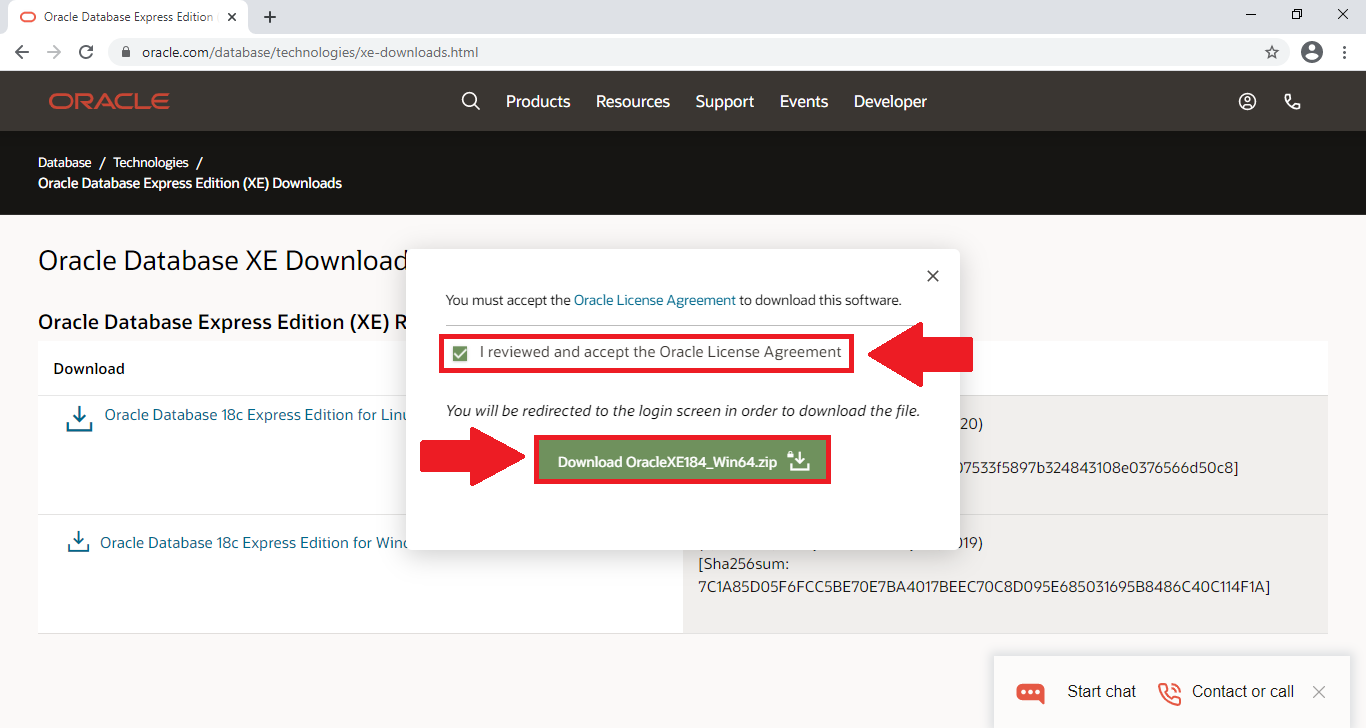
Task: Close the license agreement dialog
Action: pos(933,276)
